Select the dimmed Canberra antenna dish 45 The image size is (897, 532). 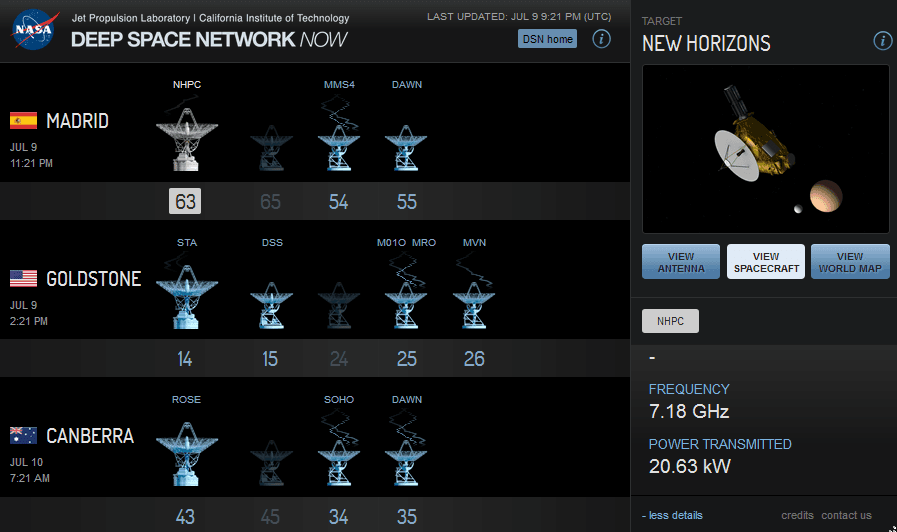click(271, 462)
